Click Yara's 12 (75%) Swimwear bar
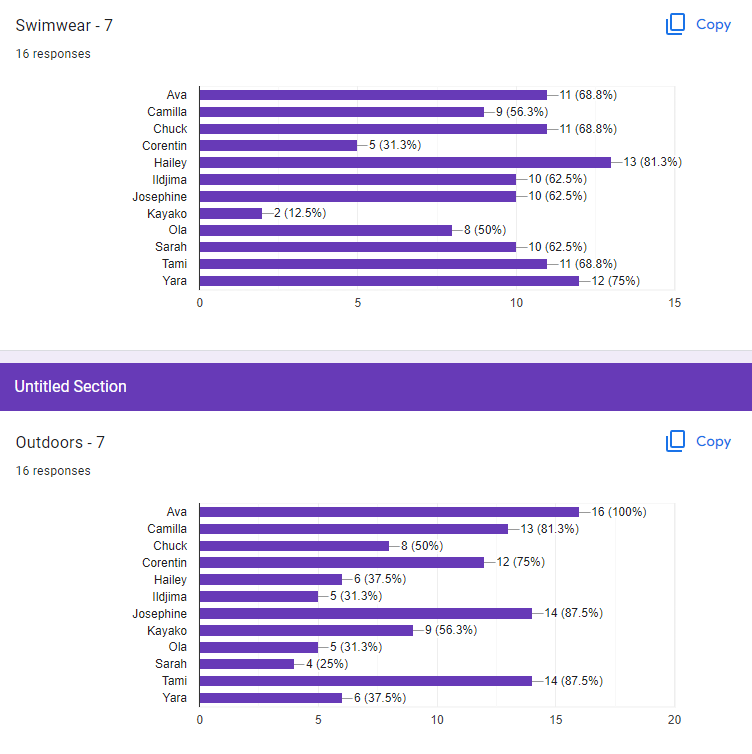This screenshot has height=754, width=752. pos(389,281)
